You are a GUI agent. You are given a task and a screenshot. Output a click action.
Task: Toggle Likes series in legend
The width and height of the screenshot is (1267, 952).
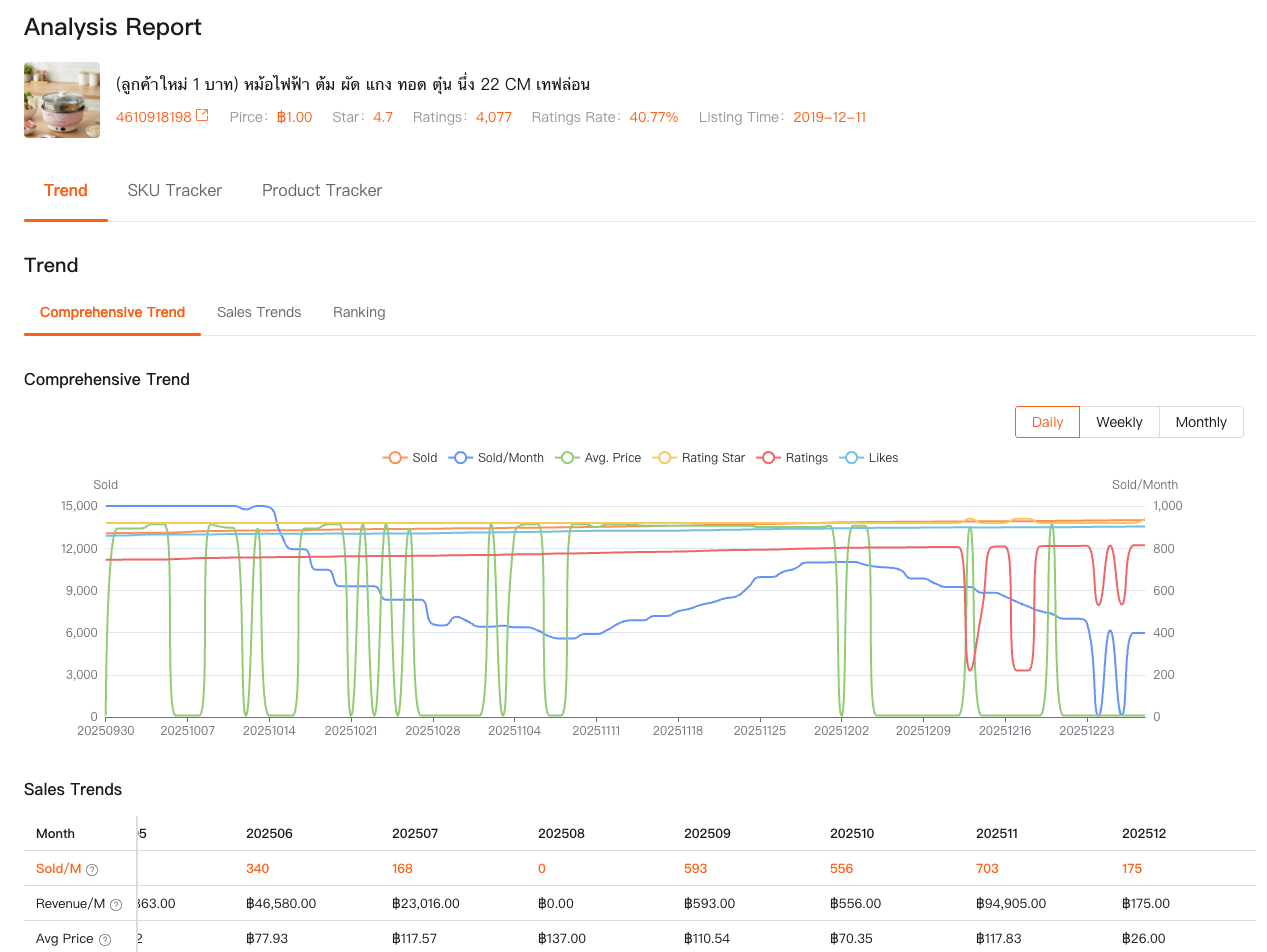[870, 458]
